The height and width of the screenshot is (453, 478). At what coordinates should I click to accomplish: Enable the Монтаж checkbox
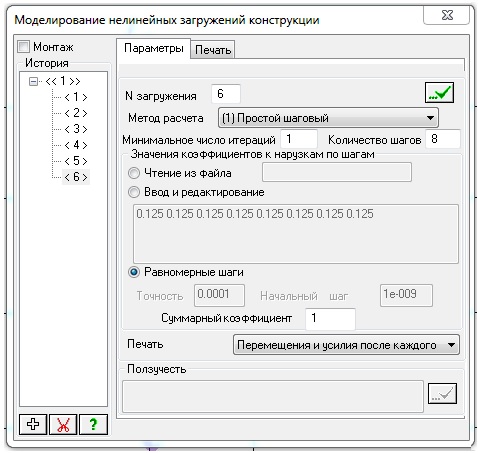(x=24, y=47)
